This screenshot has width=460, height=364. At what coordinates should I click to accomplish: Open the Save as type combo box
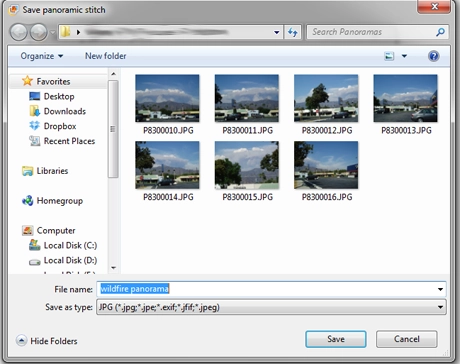click(271, 307)
